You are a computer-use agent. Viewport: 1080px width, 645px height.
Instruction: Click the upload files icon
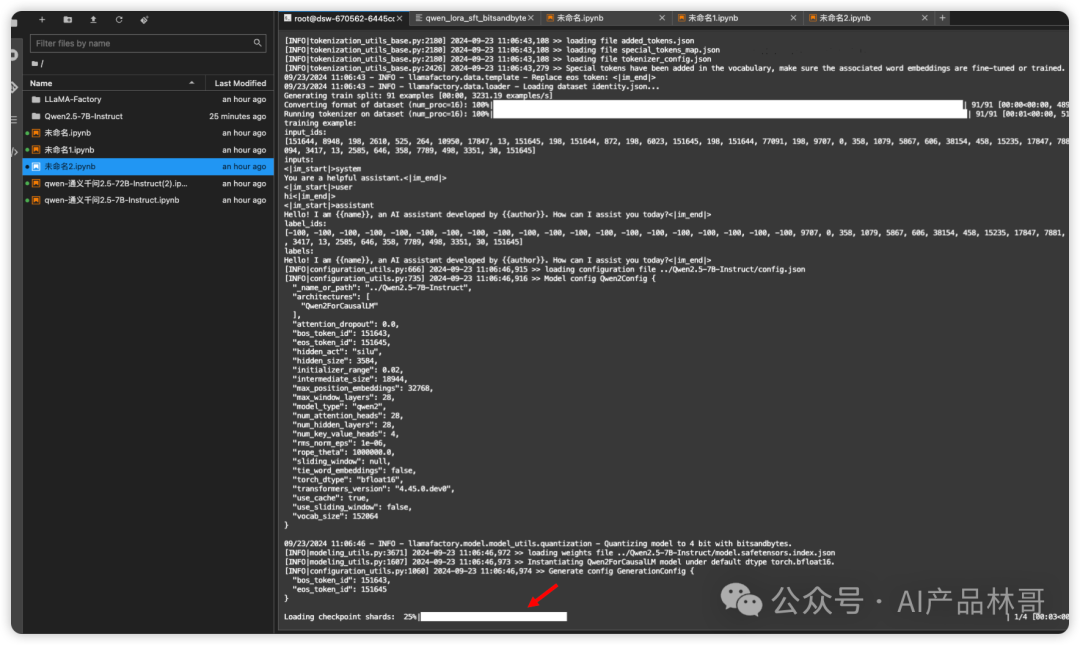[x=93, y=20]
